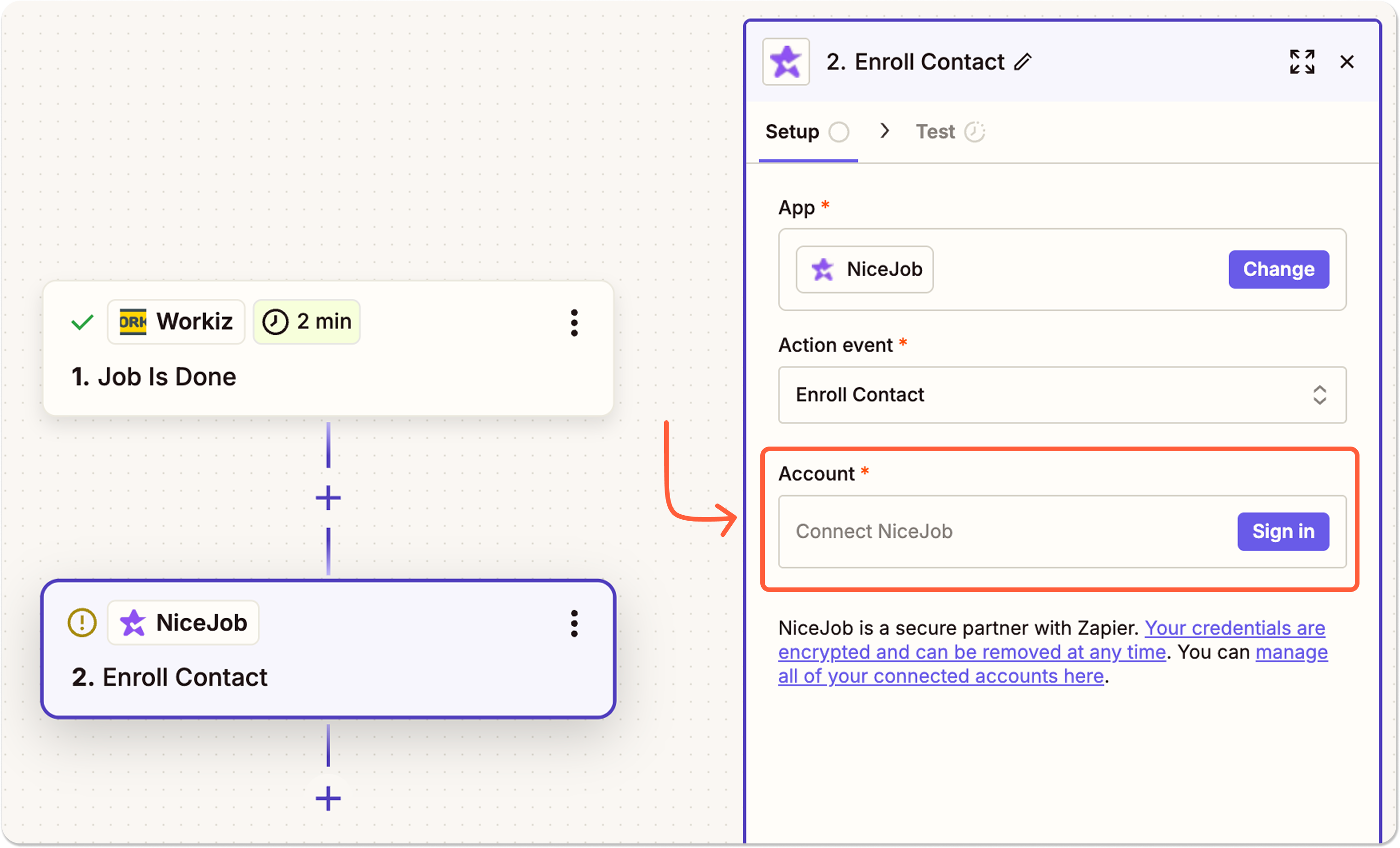1400x848 pixels.
Task: Open the Workiz step three-dot menu
Action: 574,322
